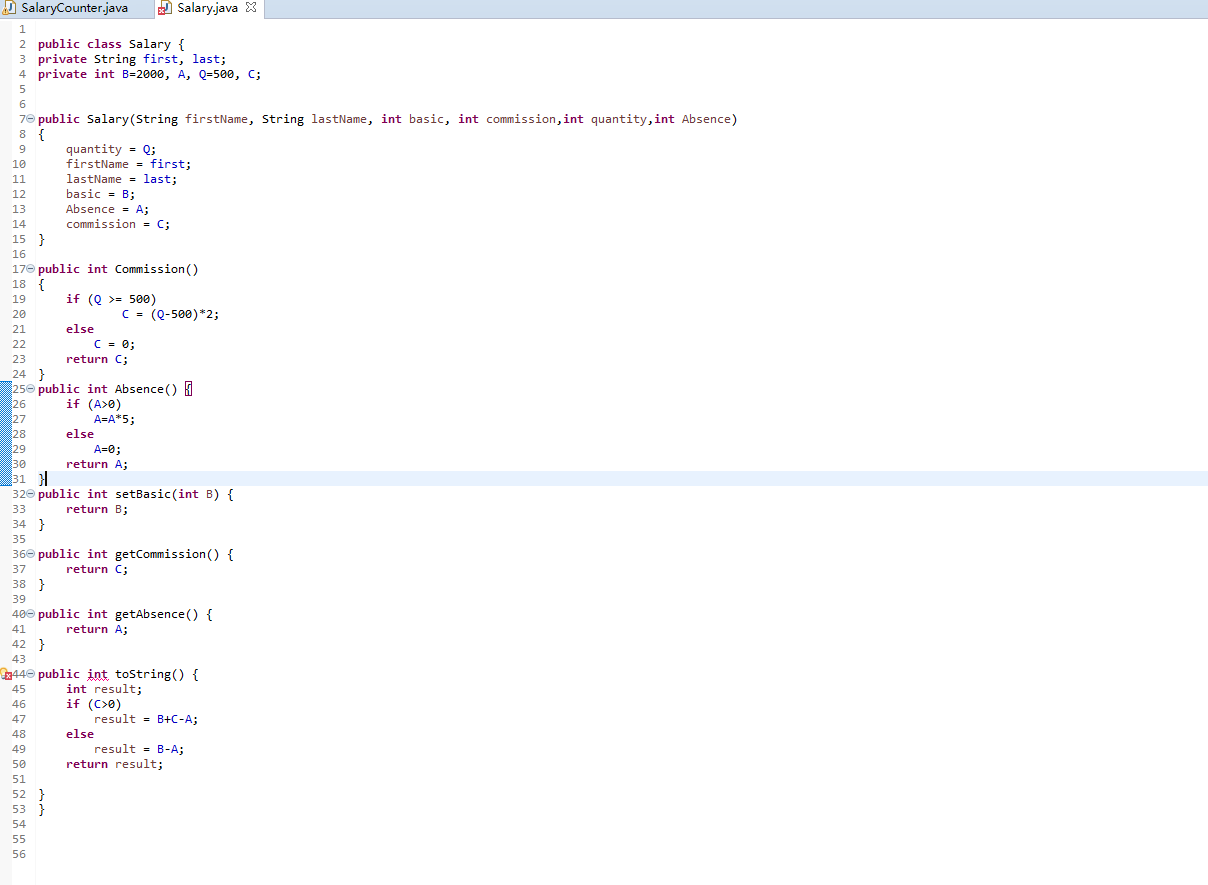Click the 'basic = B;' statement
The width and height of the screenshot is (1208, 885).
point(100,194)
